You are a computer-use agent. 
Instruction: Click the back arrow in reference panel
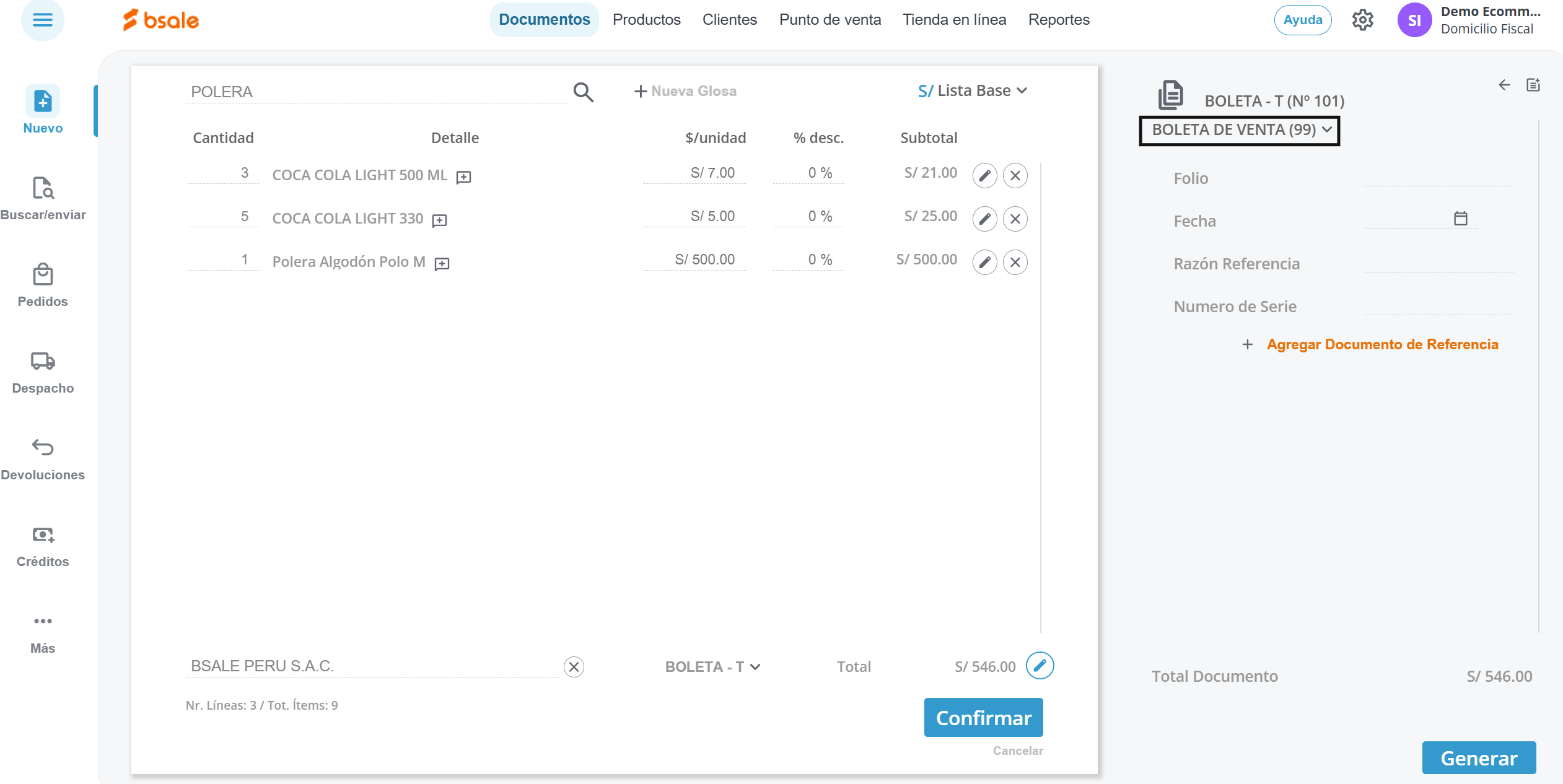[x=1504, y=85]
